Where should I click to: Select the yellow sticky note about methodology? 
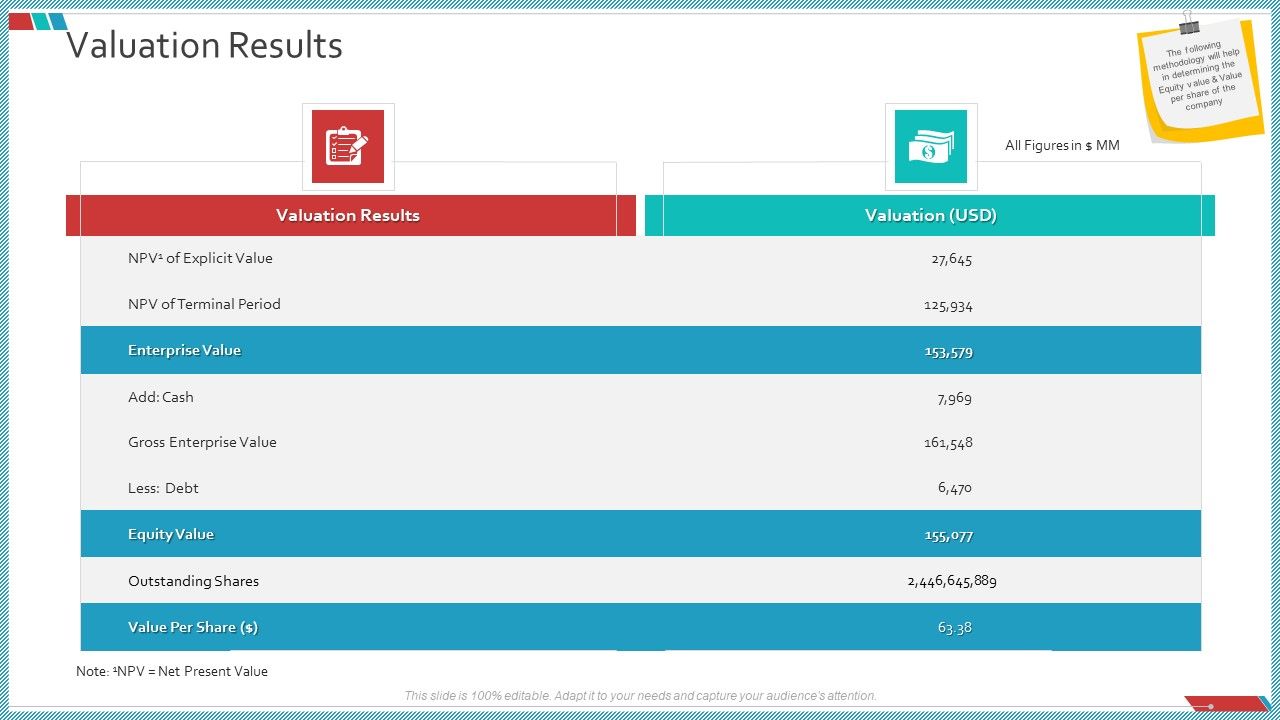click(x=1200, y=80)
